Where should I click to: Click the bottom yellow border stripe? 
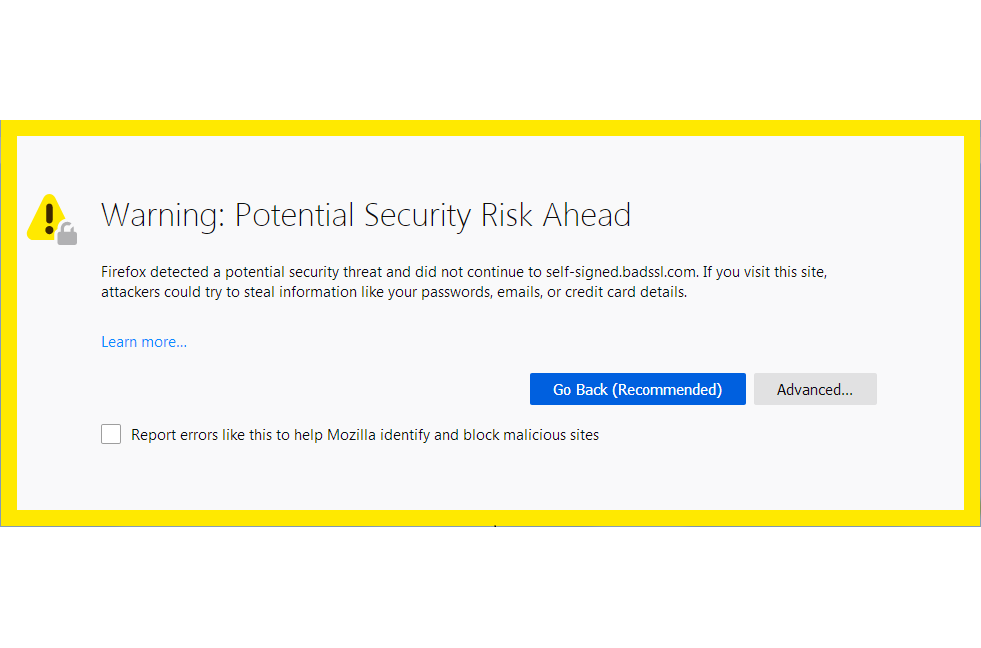point(490,518)
